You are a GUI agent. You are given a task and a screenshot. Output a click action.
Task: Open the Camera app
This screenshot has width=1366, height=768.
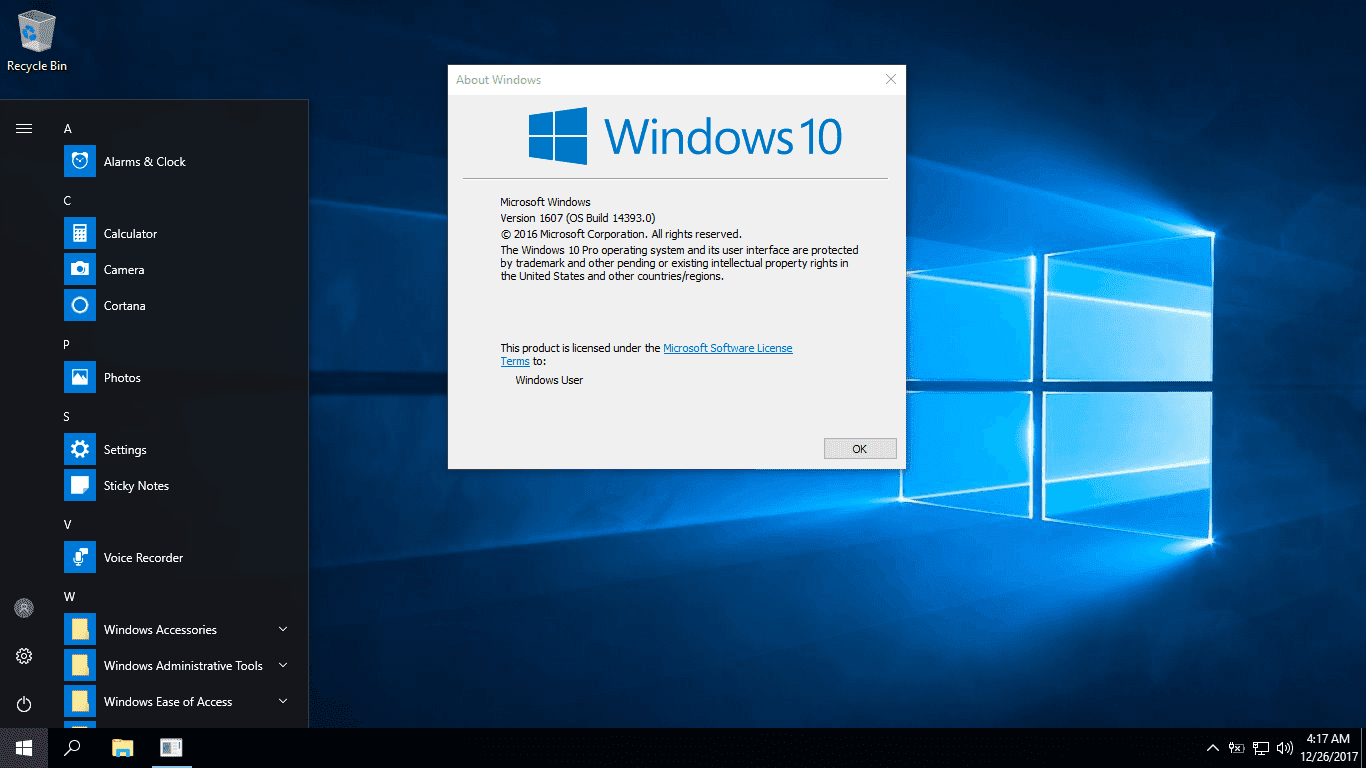[125, 269]
